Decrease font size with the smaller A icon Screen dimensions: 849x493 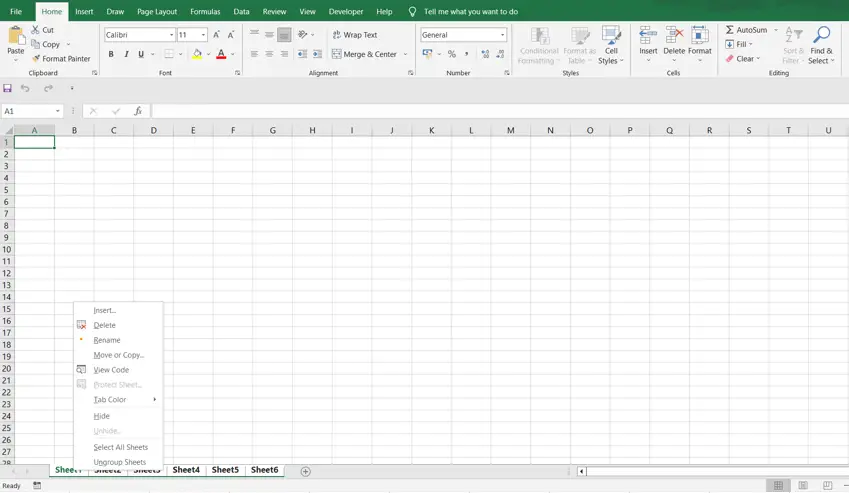click(231, 35)
